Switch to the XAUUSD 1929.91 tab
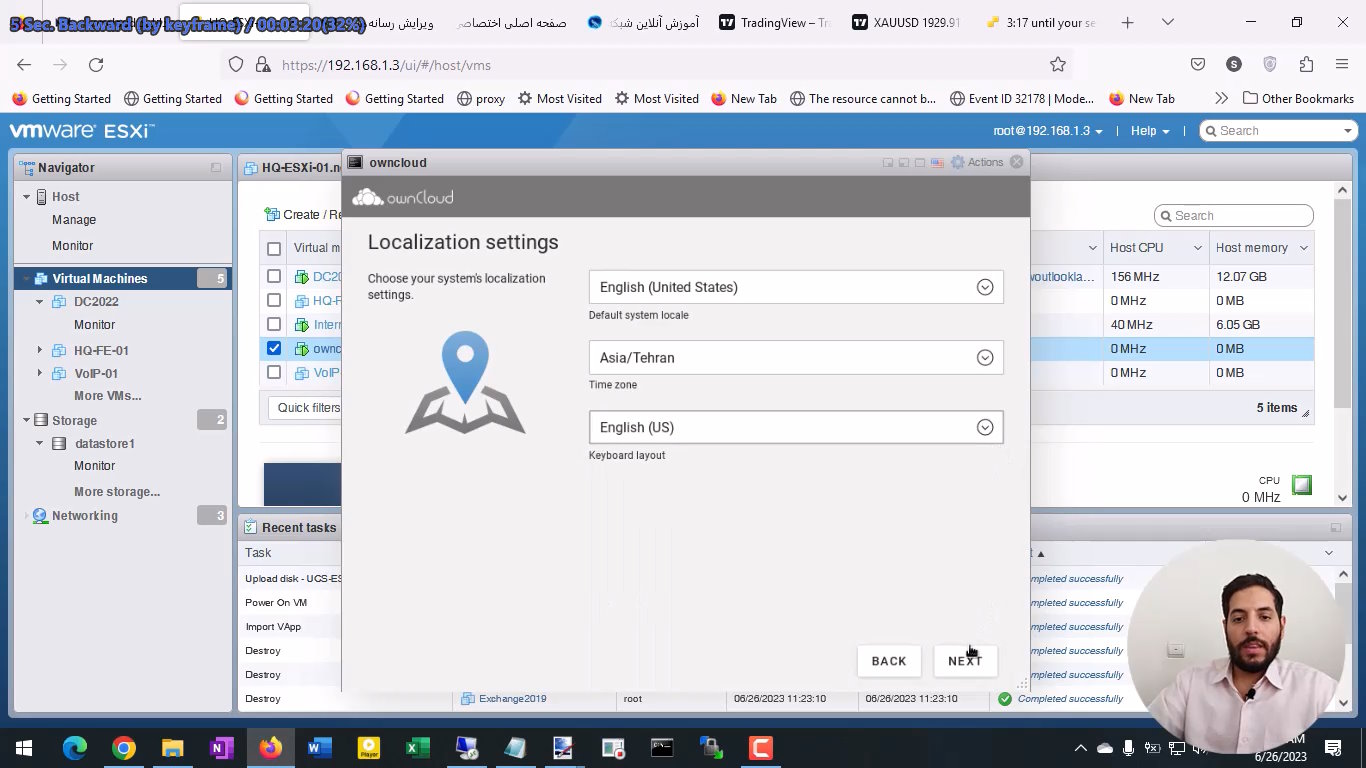Screen dimensions: 1366x768 click(906, 22)
